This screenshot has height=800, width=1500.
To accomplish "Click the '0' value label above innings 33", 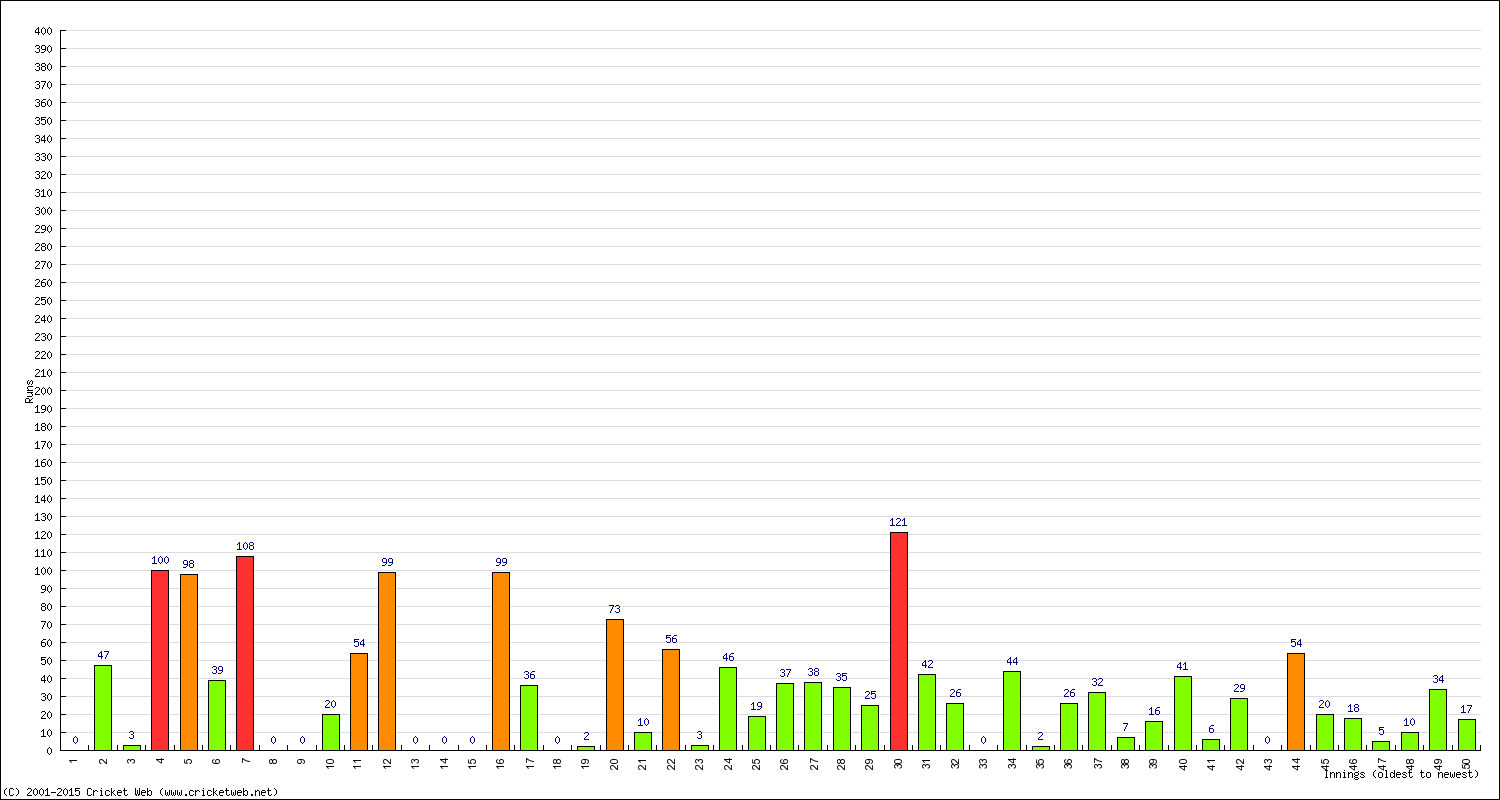I will click(x=984, y=740).
